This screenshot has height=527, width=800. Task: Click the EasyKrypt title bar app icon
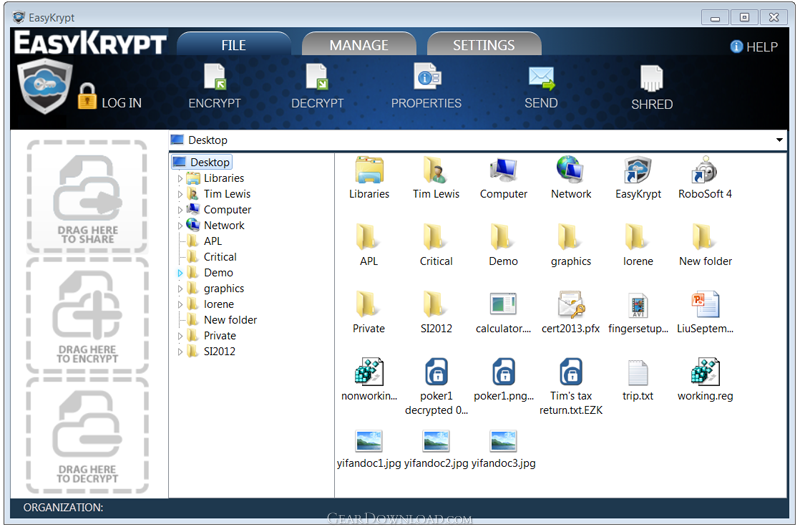pyautogui.click(x=19, y=17)
